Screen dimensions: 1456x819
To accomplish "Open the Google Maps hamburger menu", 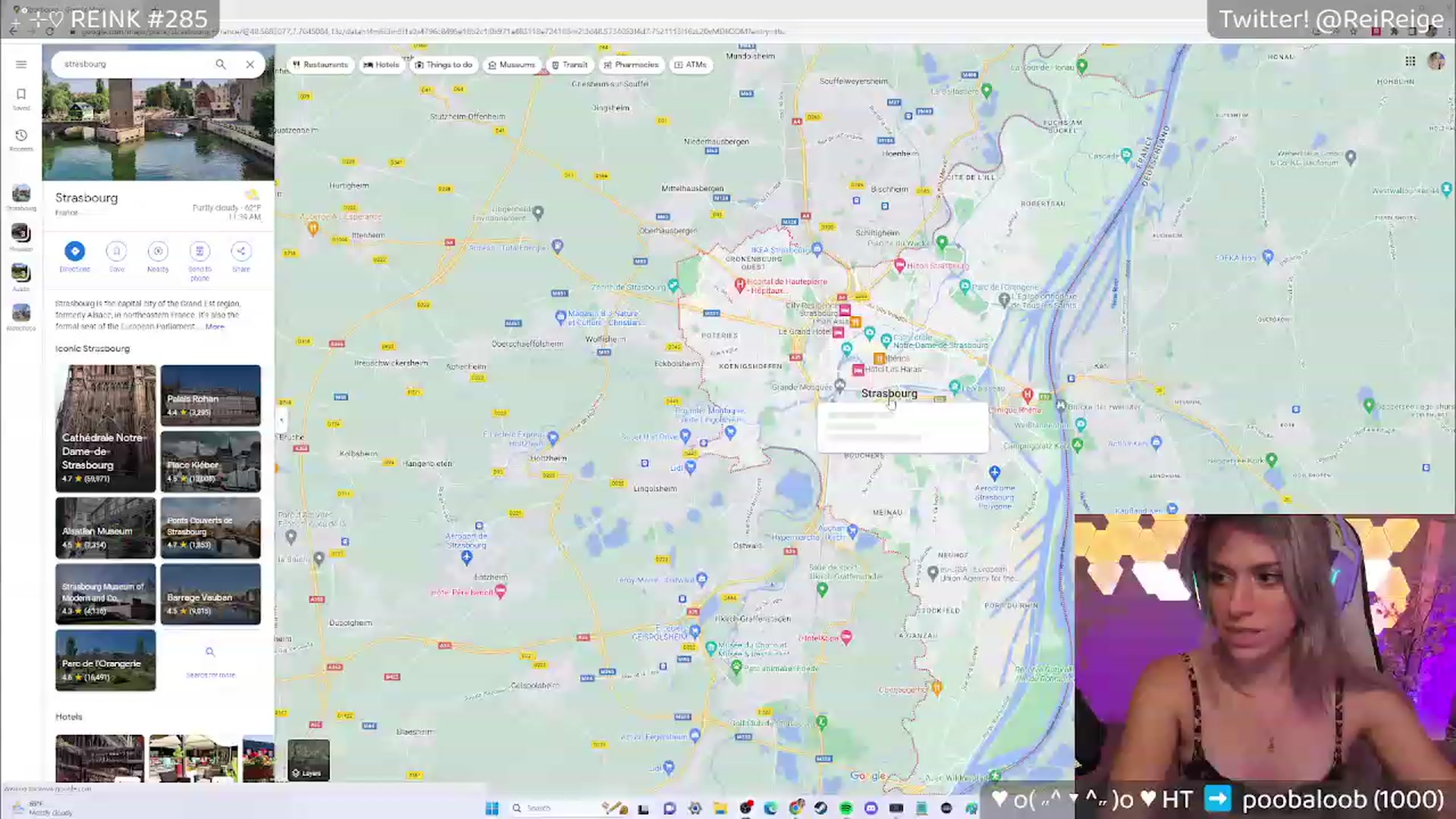I will 21,64.
